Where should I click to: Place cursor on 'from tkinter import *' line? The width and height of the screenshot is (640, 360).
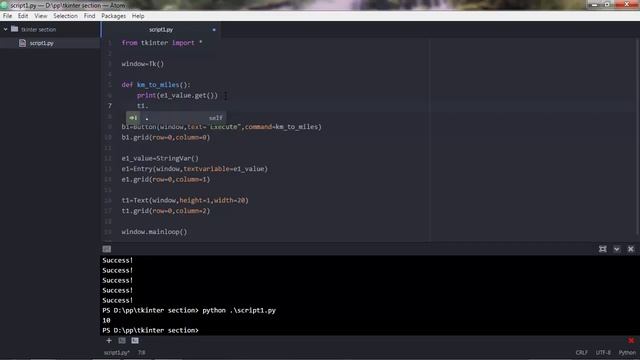162,43
